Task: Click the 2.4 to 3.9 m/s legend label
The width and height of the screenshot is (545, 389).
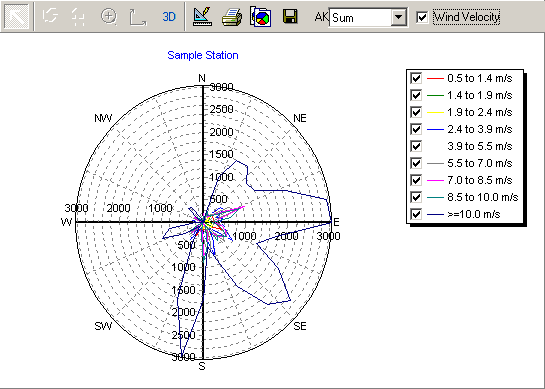Action: point(480,129)
